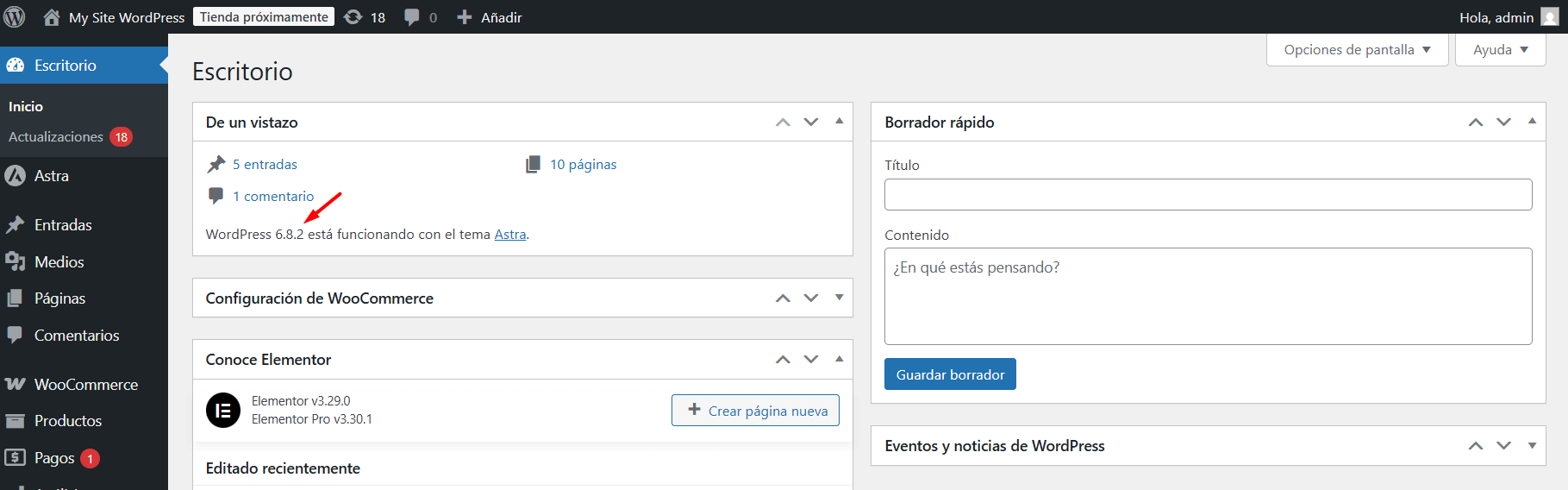1568x490 pixels.
Task: Open the Astra menu in sidebar
Action: click(x=52, y=176)
